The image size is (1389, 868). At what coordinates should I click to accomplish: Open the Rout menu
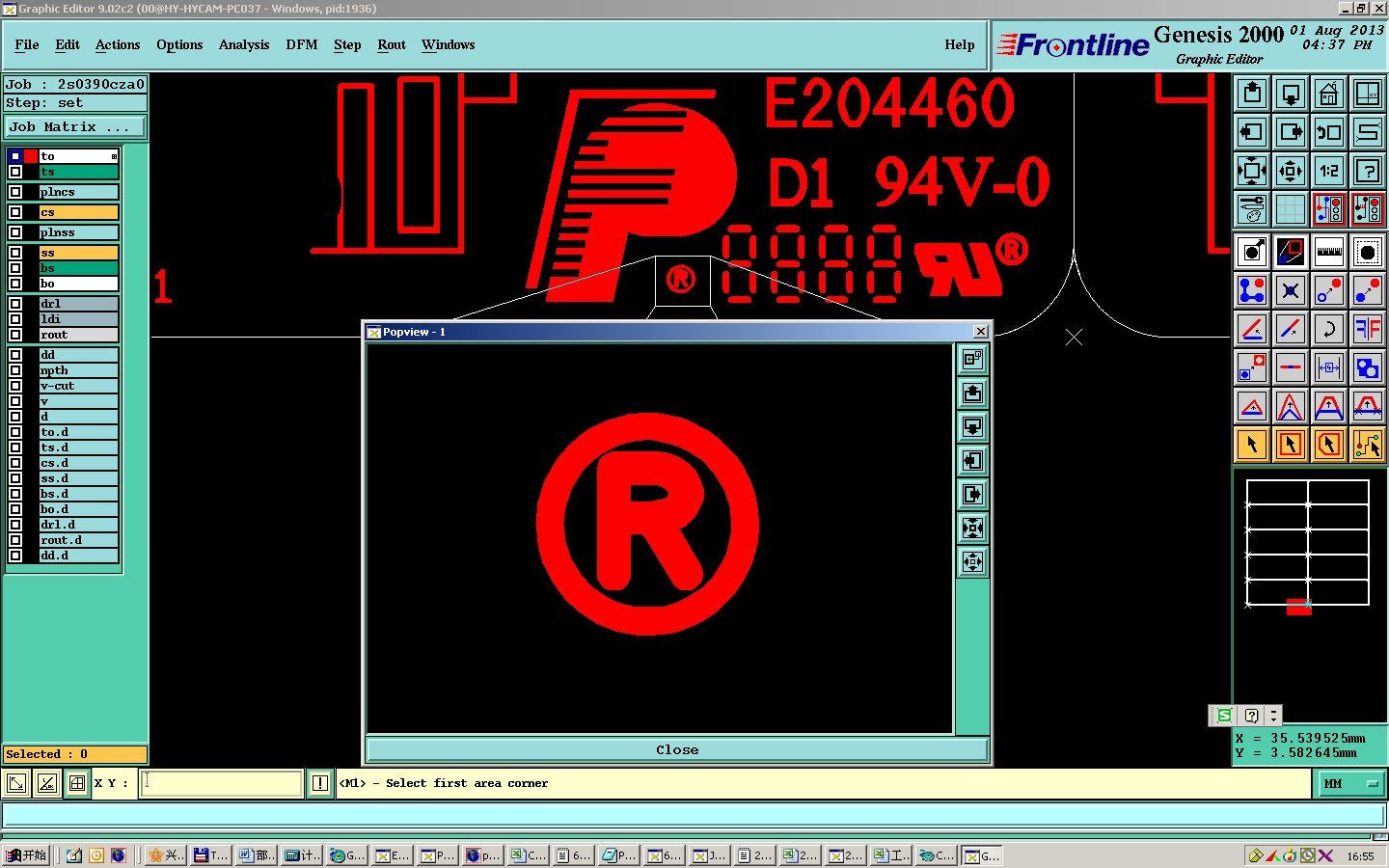[392, 44]
